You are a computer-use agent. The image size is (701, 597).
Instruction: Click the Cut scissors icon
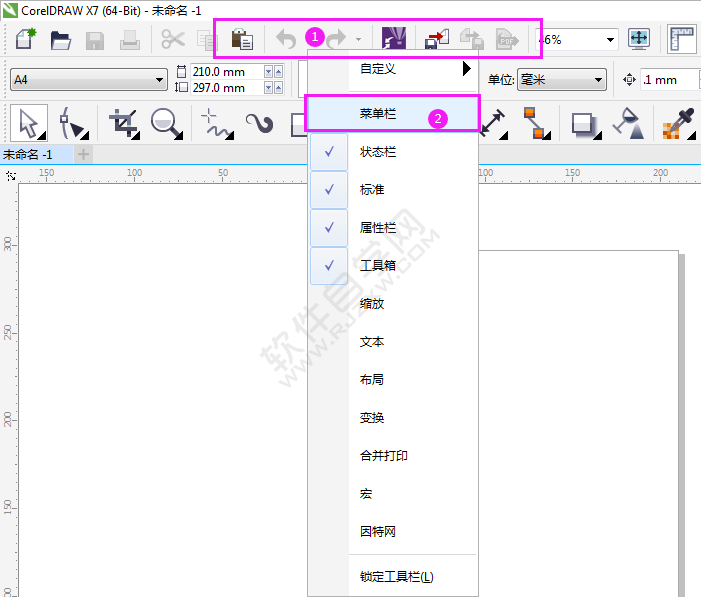pyautogui.click(x=173, y=39)
